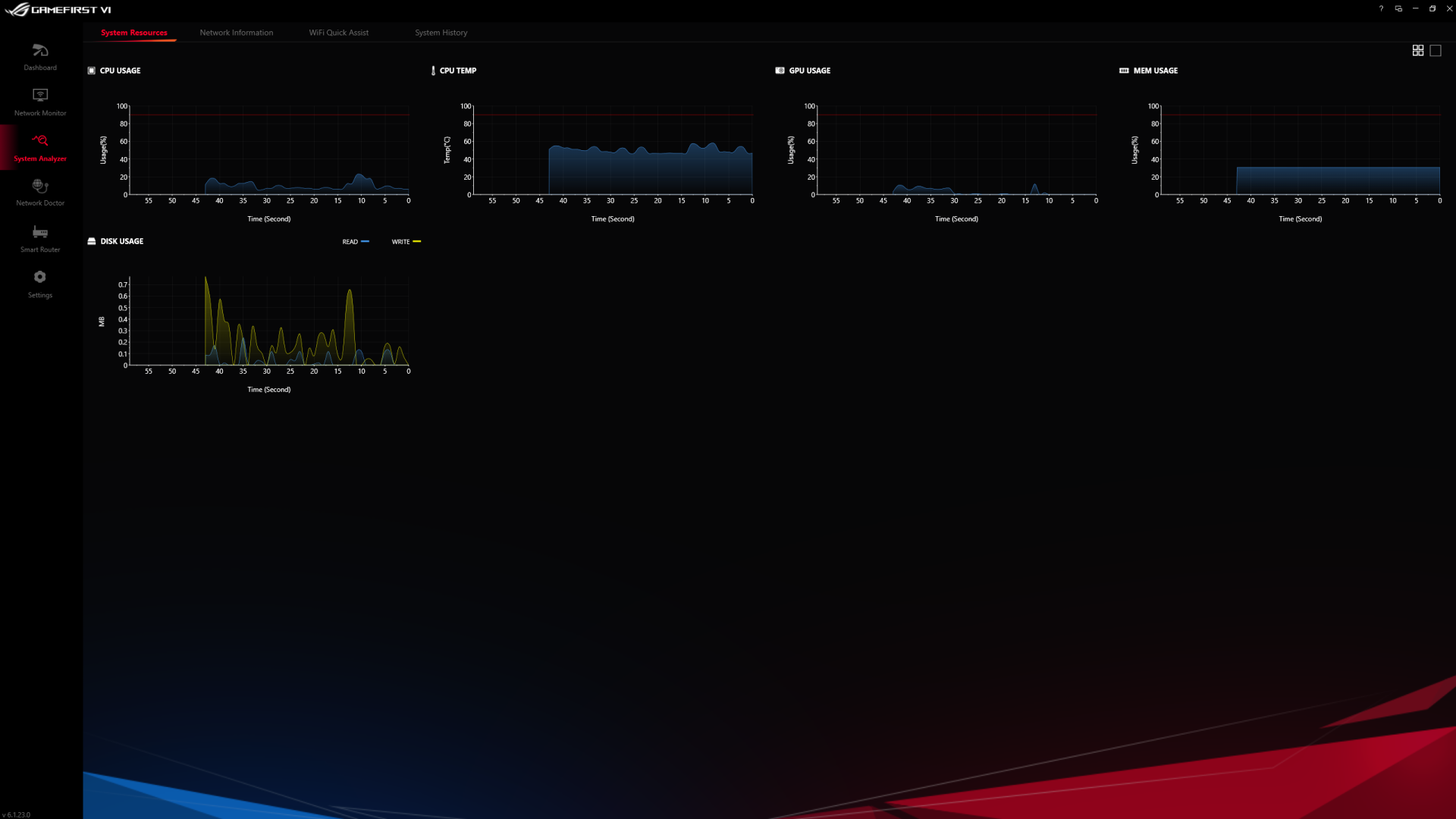The height and width of the screenshot is (819, 1456).
Task: Open the Smart Router section
Action: (x=40, y=237)
